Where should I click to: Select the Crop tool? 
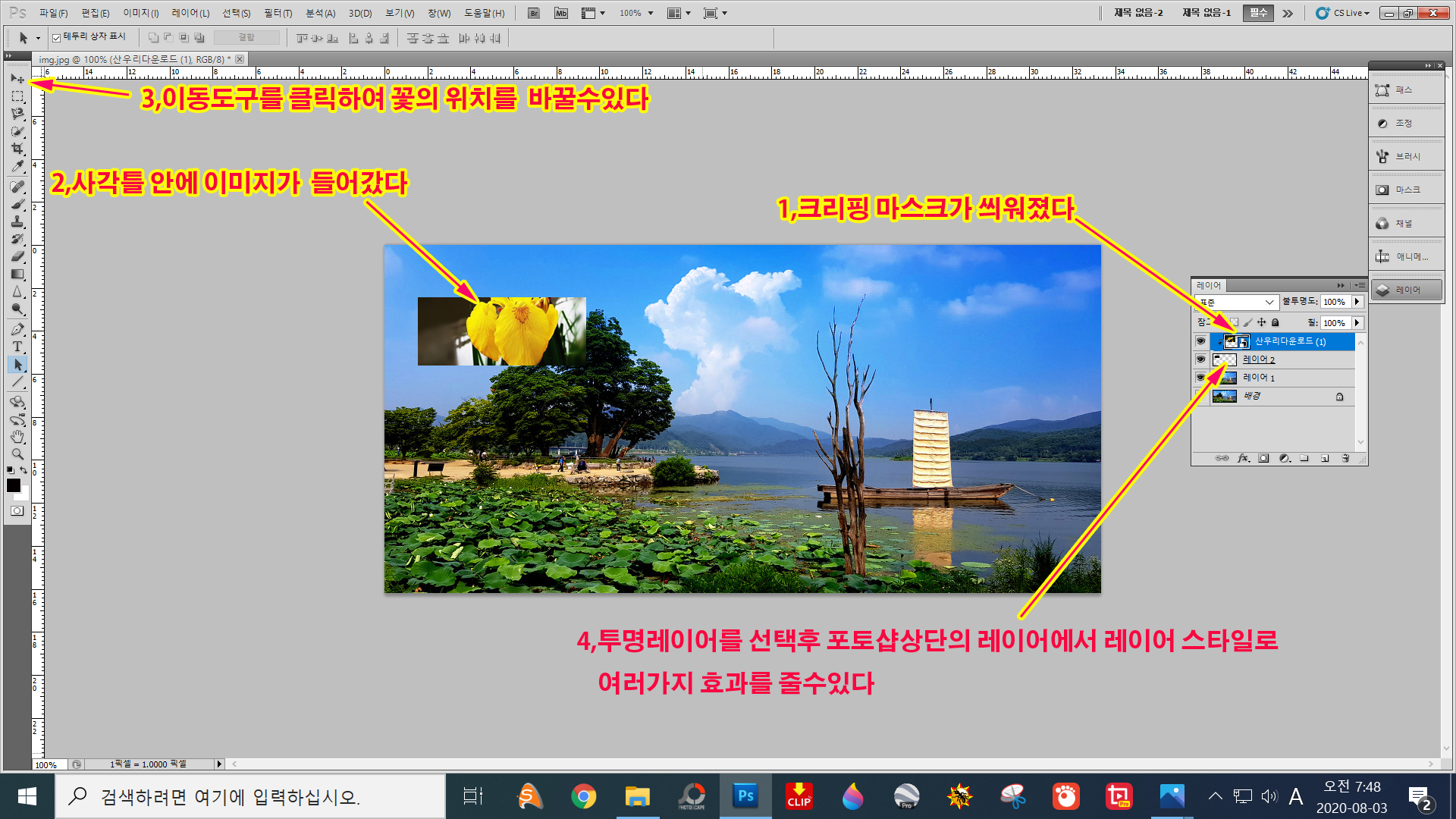click(x=17, y=149)
